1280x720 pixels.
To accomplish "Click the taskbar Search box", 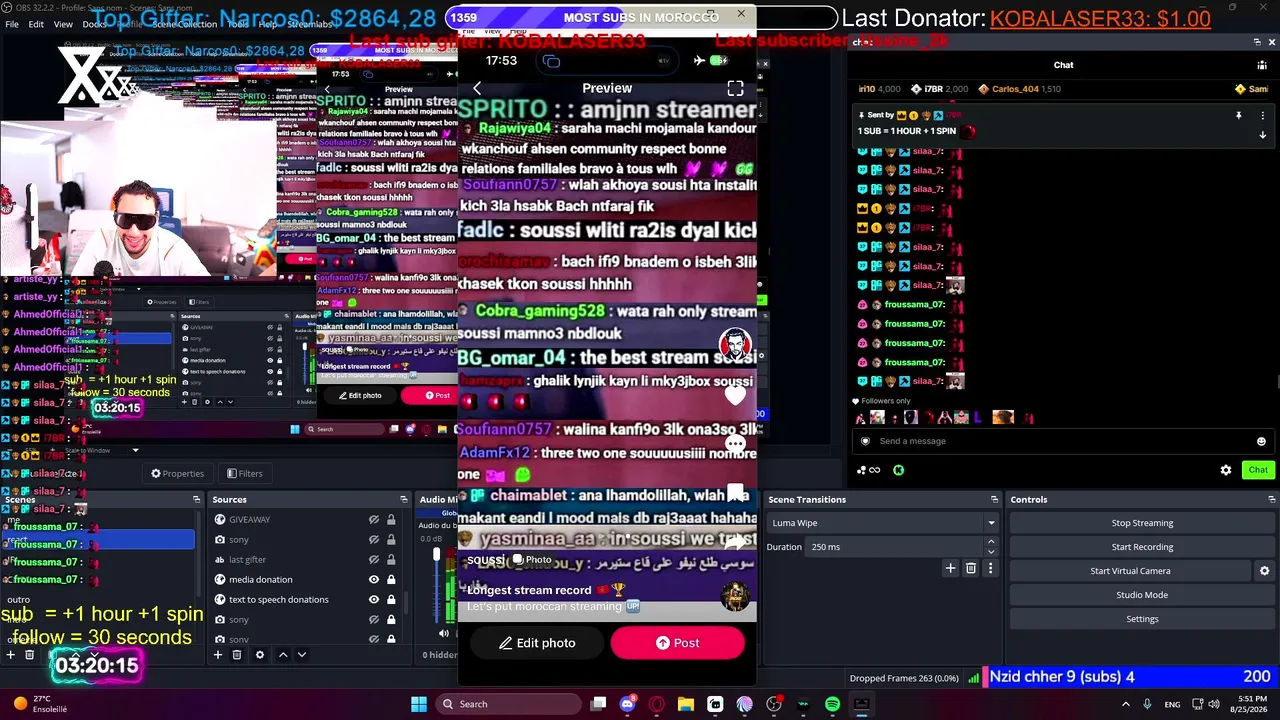I will 510,704.
